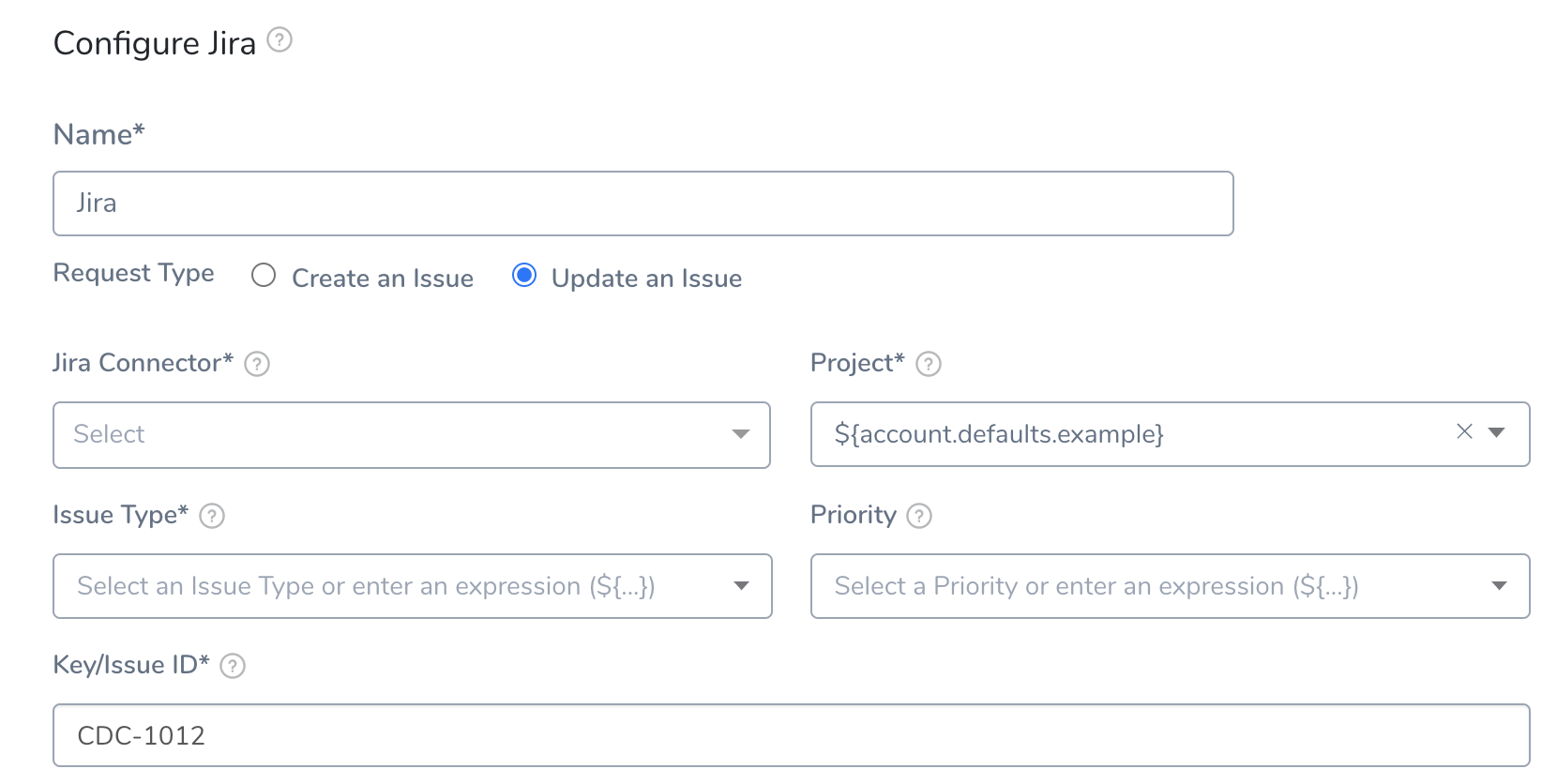Show help for the Project field
This screenshot has width=1557, height=784.
coord(929,364)
